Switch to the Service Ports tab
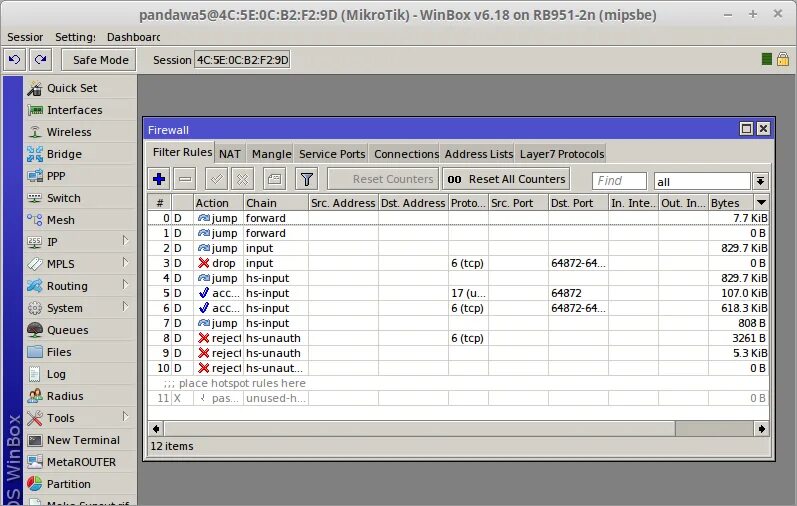 click(332, 154)
